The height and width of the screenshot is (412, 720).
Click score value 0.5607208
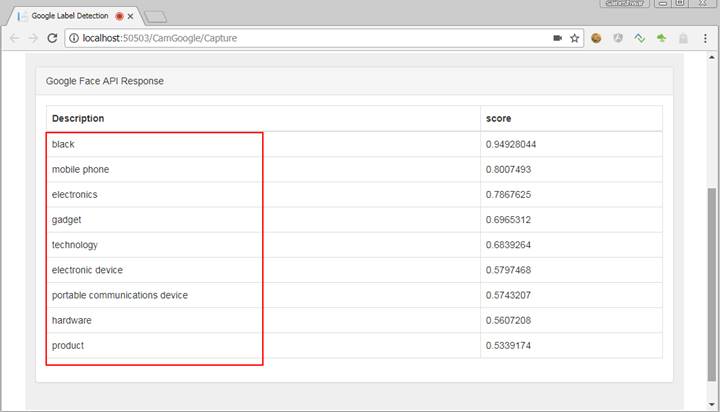tap(508, 320)
